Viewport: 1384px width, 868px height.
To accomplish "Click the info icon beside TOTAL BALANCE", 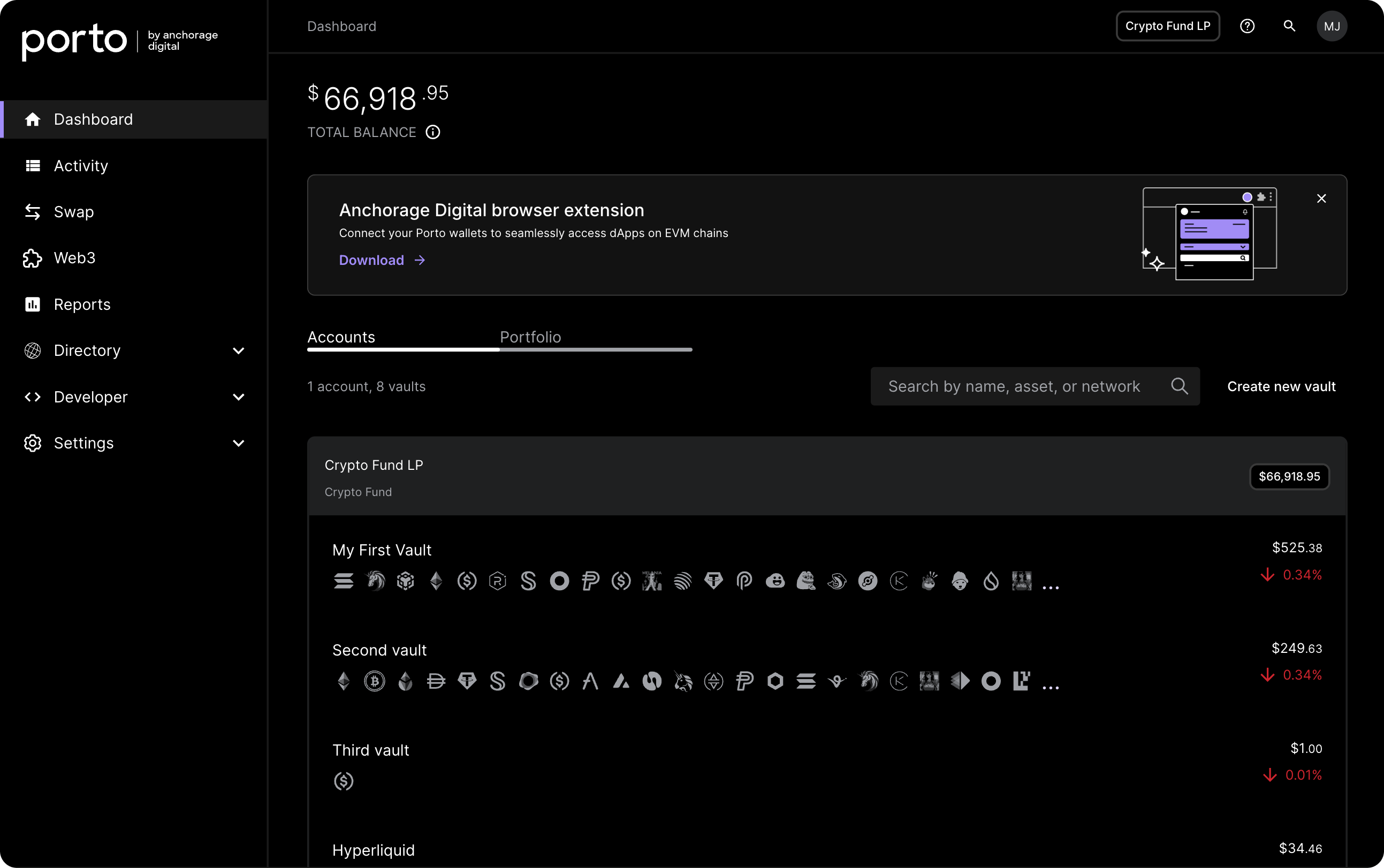I will tap(433, 133).
